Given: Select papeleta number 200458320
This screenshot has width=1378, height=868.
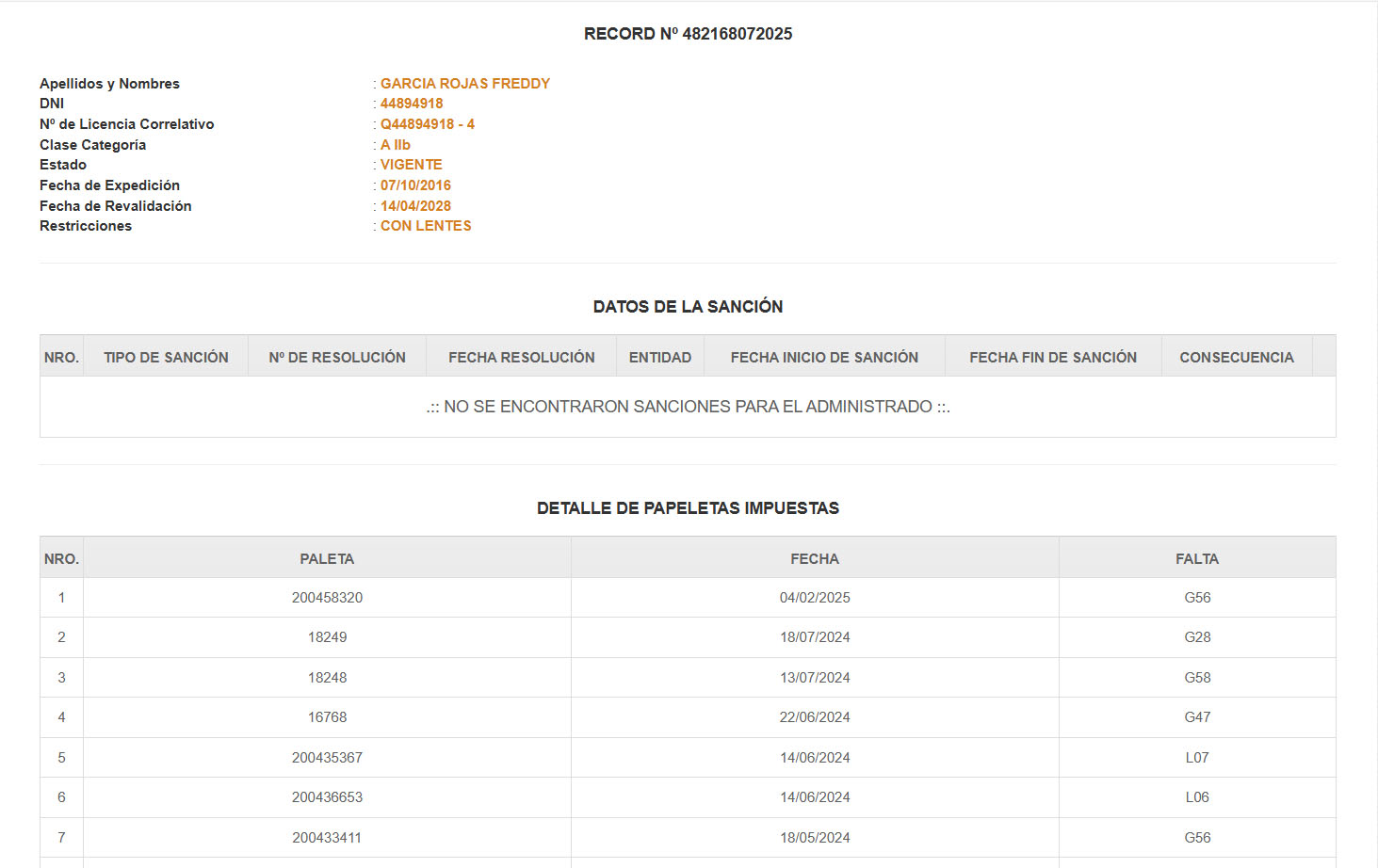Looking at the screenshot, I should [x=327, y=598].
